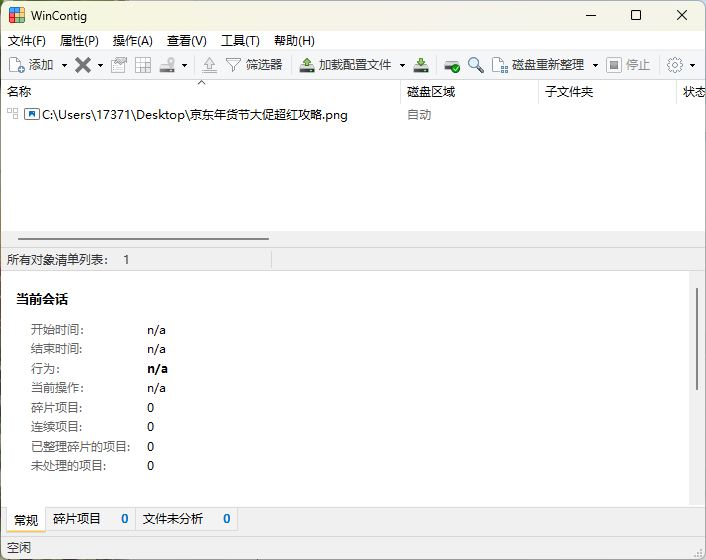Open the 文件(F) menu

point(27,41)
